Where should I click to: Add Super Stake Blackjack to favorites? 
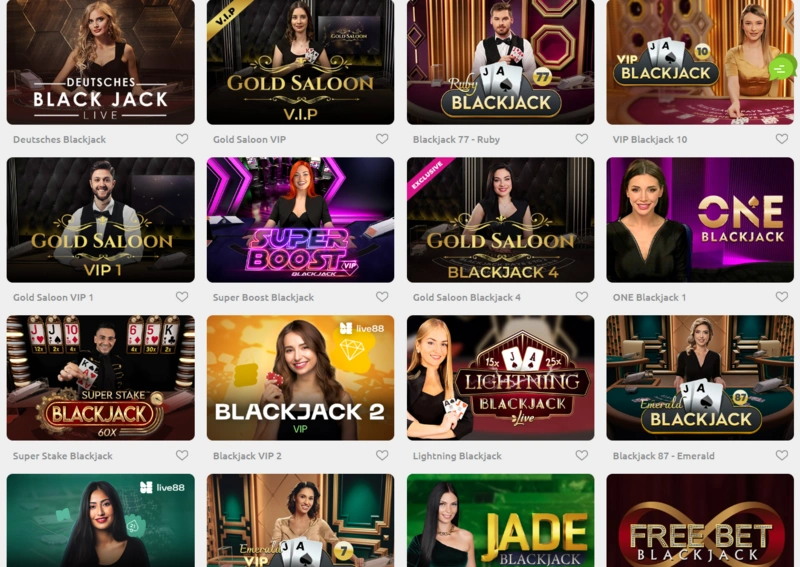(182, 455)
